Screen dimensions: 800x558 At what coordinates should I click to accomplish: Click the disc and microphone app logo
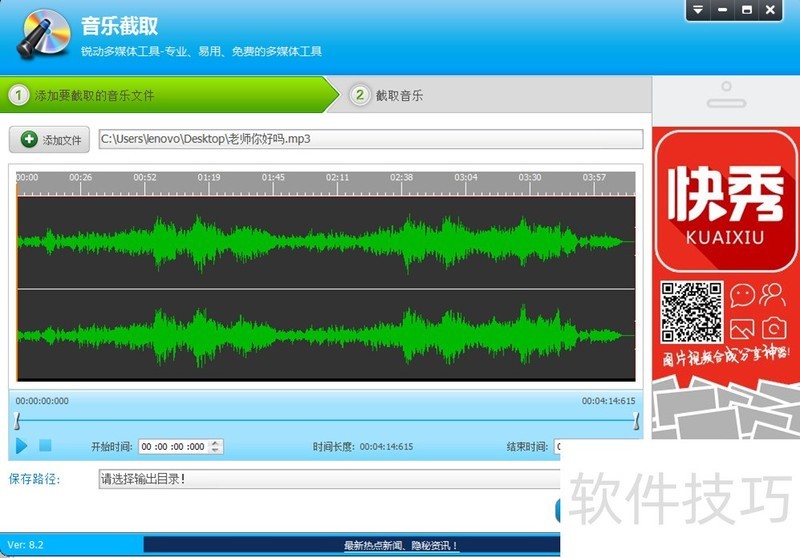click(x=43, y=34)
